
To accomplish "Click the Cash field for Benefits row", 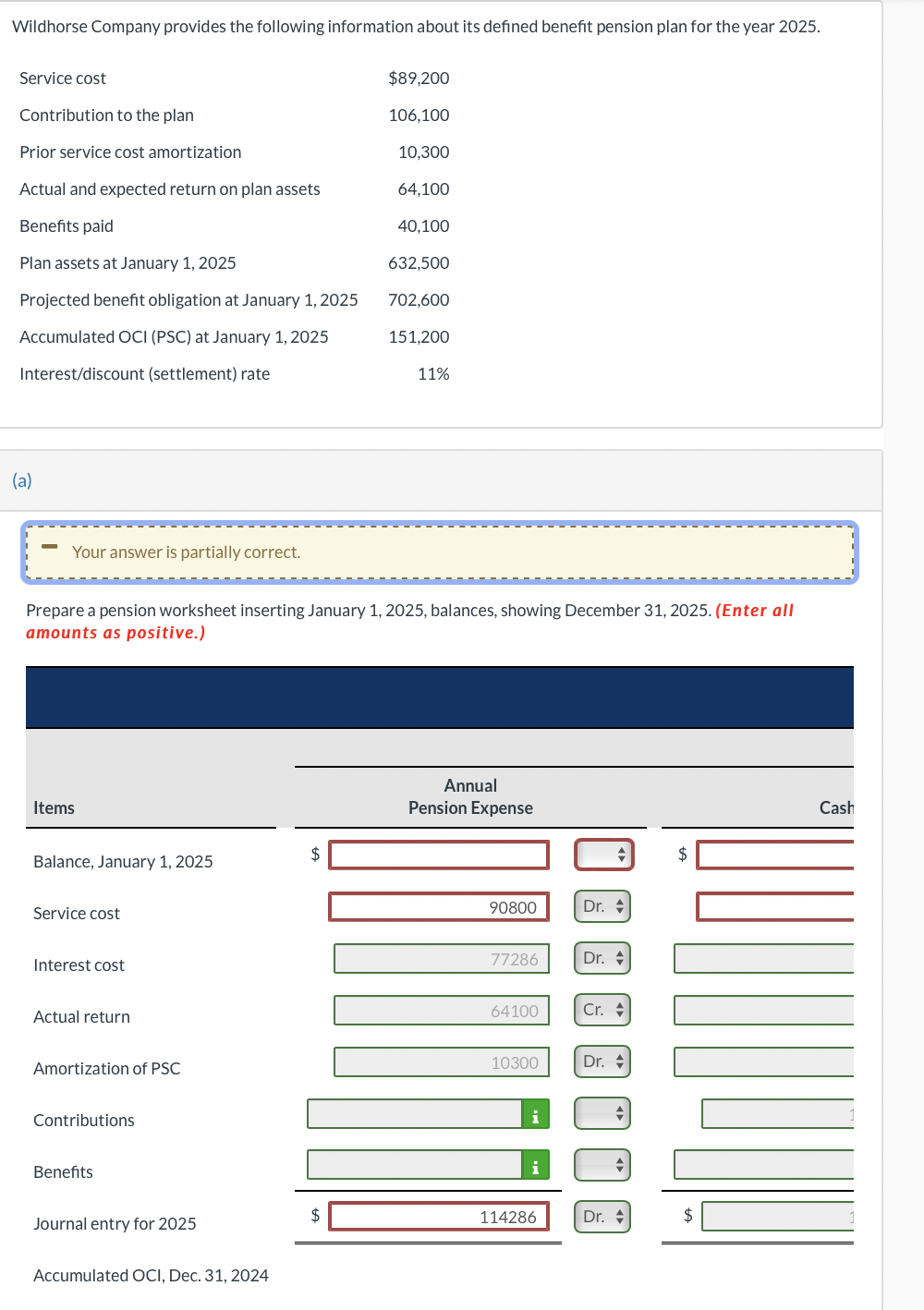I will pos(764,1165).
